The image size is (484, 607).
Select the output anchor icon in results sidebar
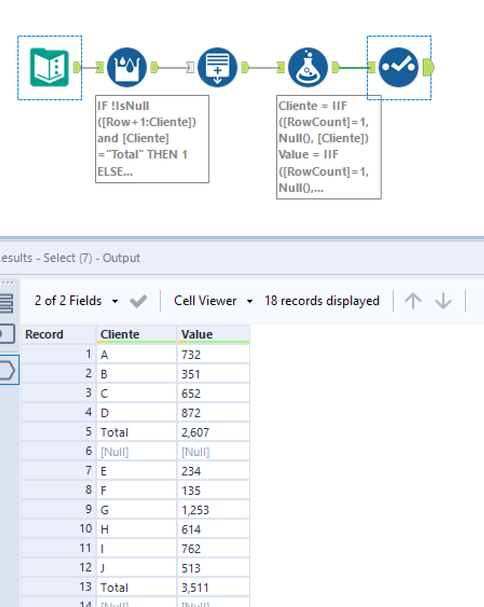tap(8, 370)
